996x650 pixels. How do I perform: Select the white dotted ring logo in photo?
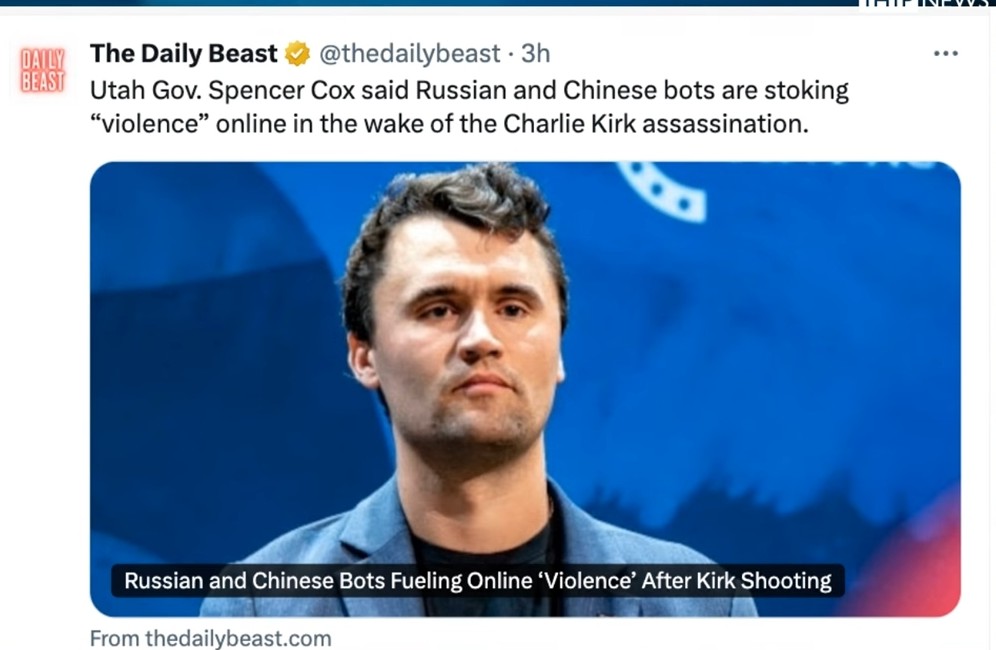coord(661,193)
